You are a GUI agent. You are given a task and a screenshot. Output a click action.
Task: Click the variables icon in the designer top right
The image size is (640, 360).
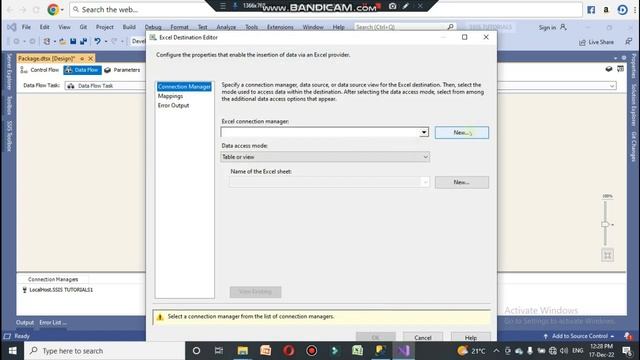click(x=620, y=69)
